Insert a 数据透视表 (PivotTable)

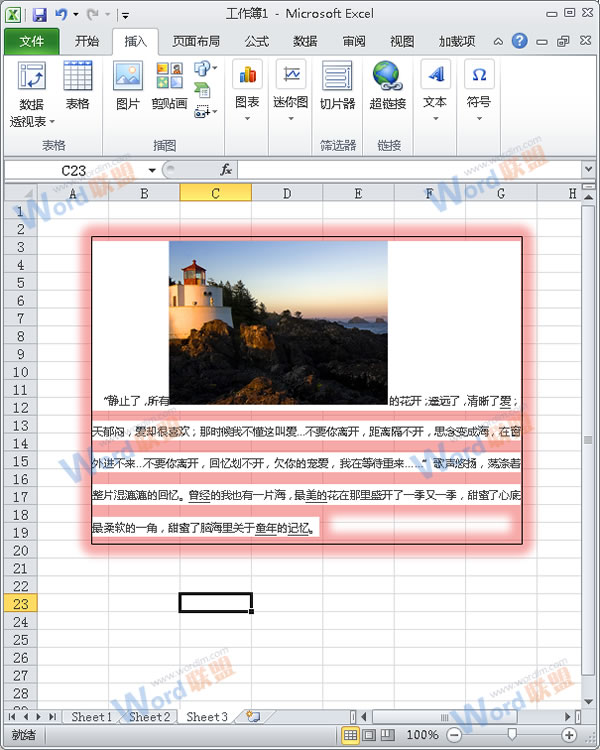32,95
